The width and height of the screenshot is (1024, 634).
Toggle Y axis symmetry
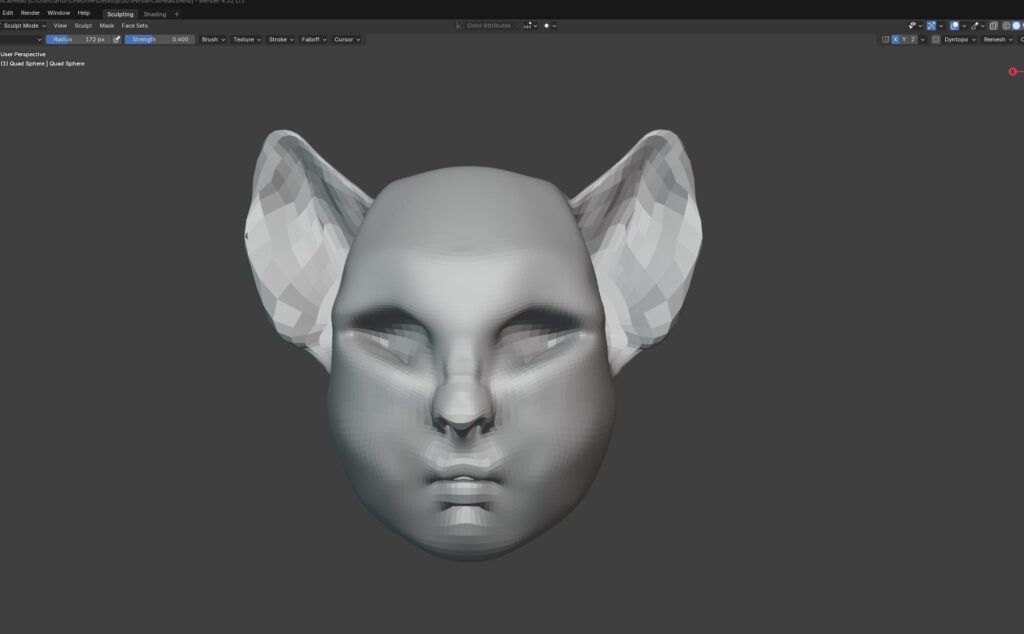tap(905, 40)
